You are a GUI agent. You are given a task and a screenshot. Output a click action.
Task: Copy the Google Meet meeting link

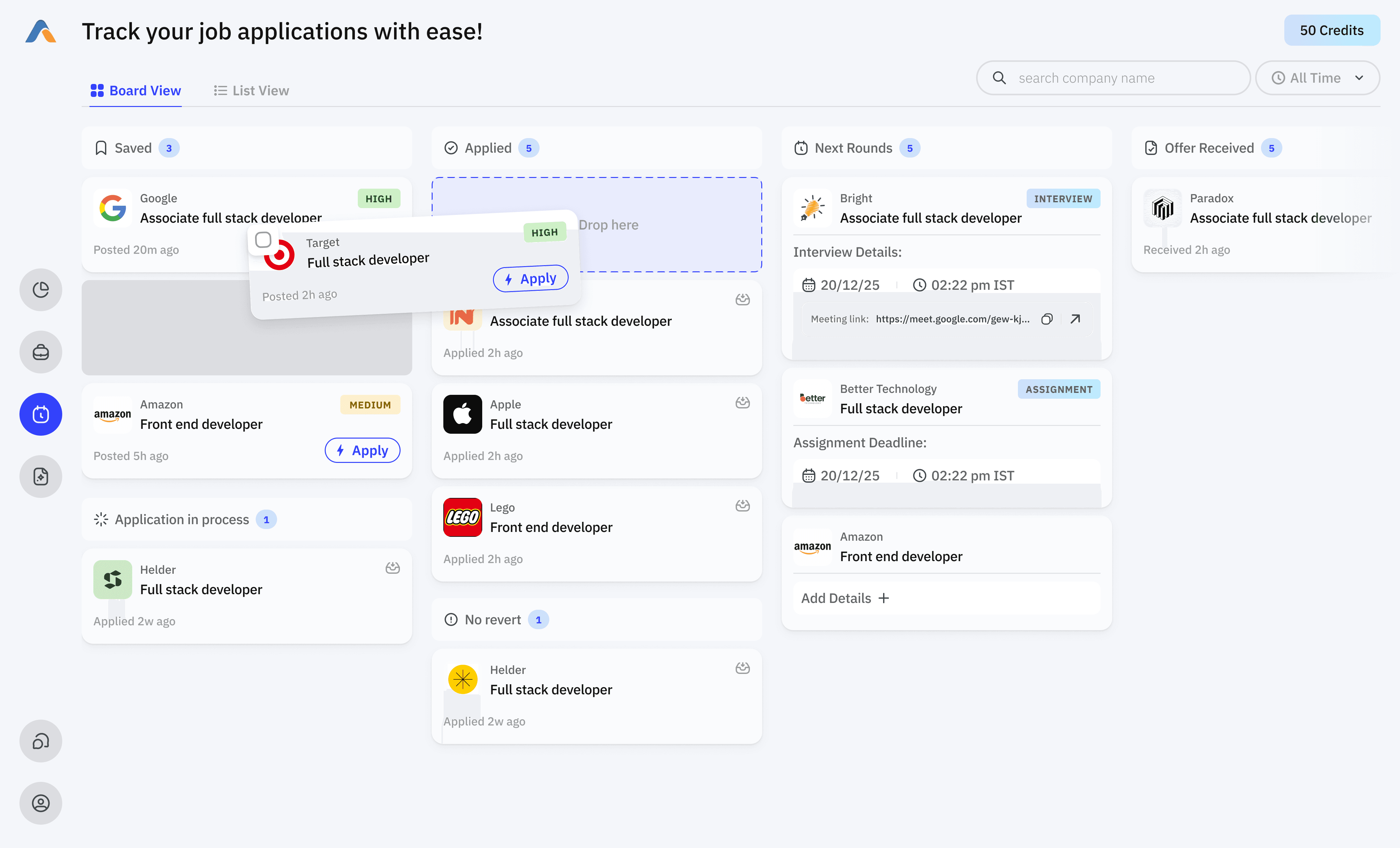pos(1046,319)
